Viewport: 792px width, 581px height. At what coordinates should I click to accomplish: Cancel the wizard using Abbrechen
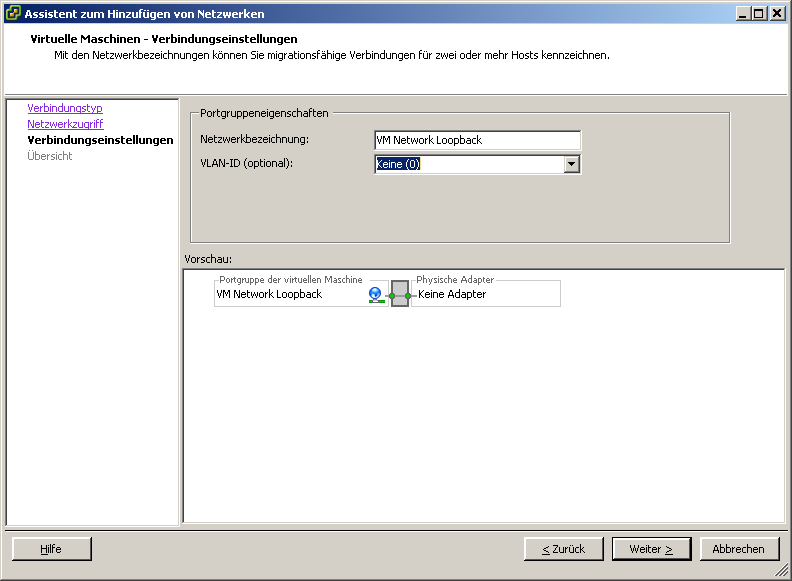(738, 549)
